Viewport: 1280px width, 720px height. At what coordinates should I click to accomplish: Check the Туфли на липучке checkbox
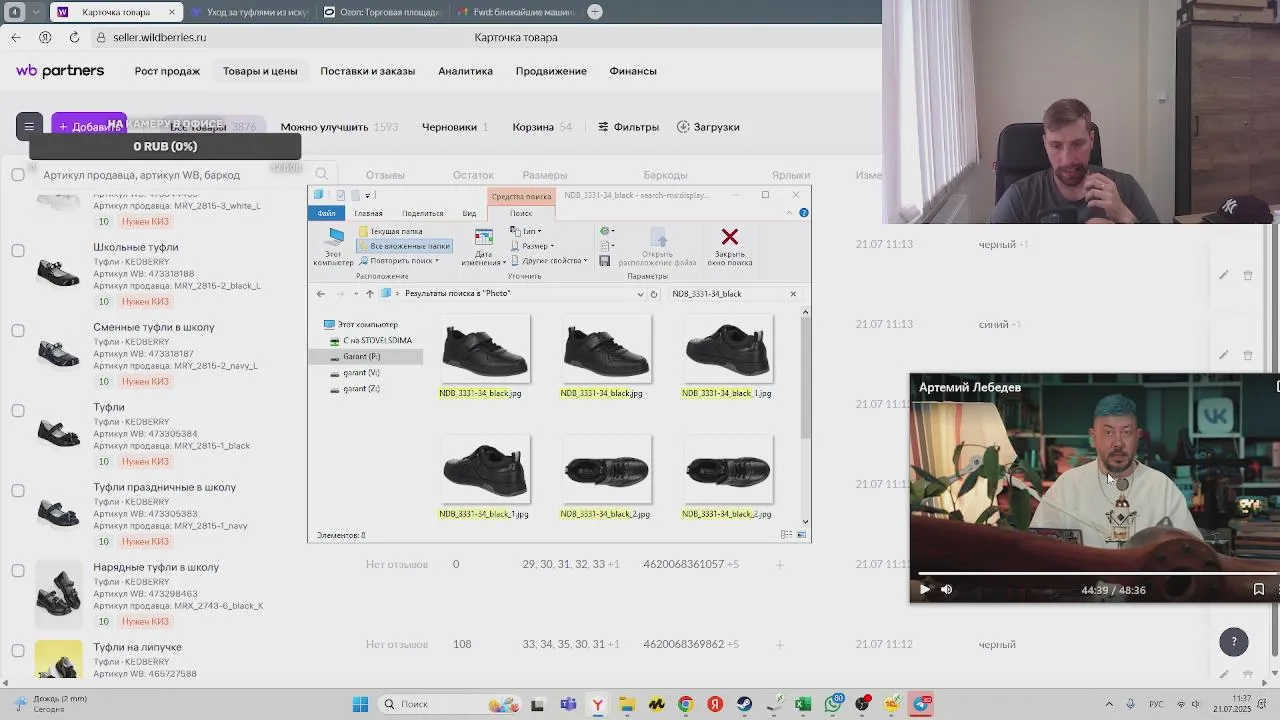click(18, 650)
